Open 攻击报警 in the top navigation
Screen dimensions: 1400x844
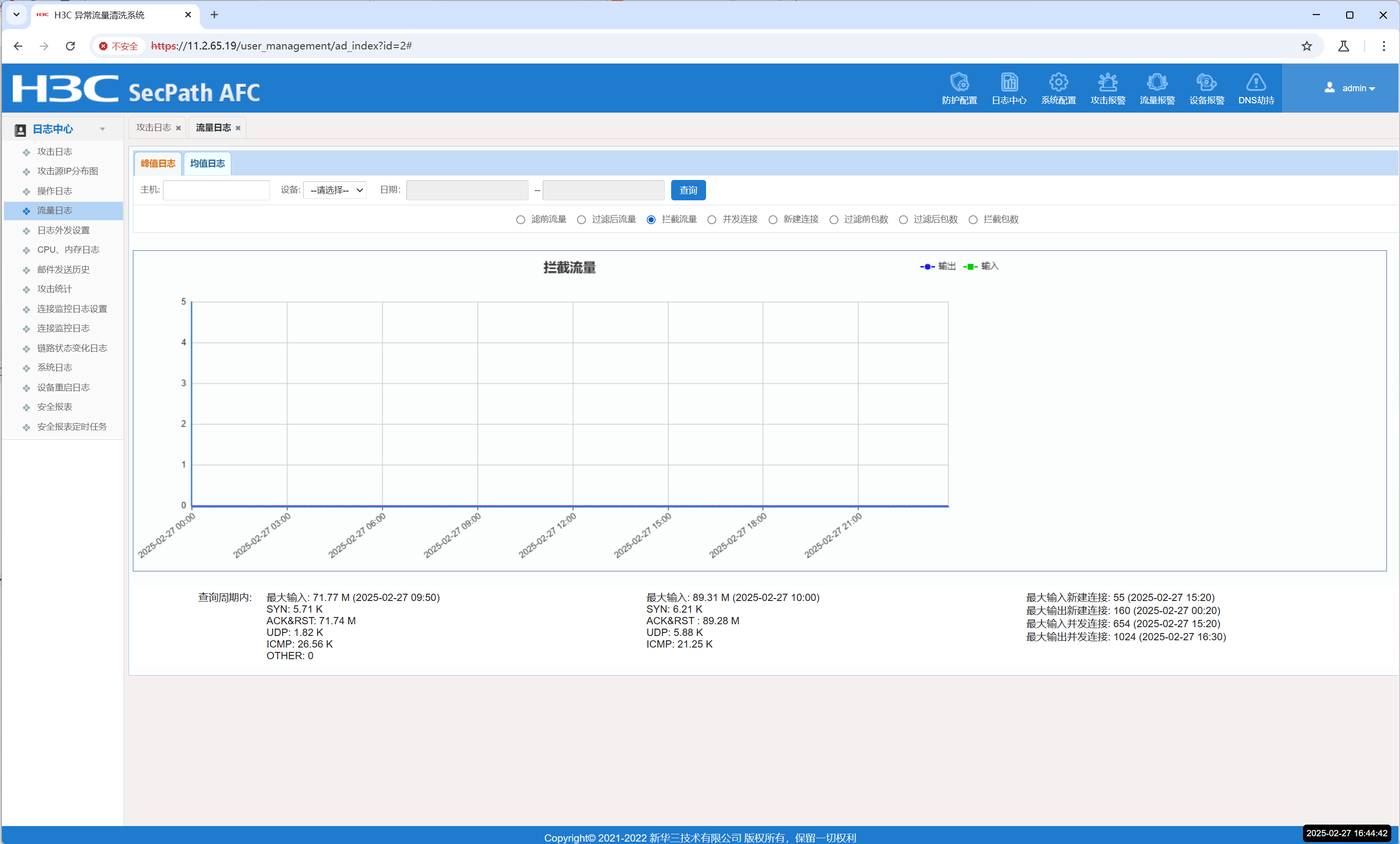[1108, 89]
